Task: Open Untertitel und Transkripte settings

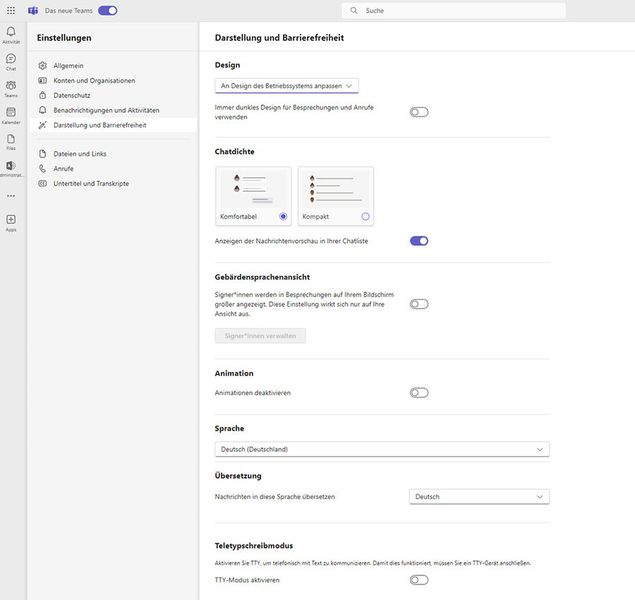Action: tap(114, 183)
